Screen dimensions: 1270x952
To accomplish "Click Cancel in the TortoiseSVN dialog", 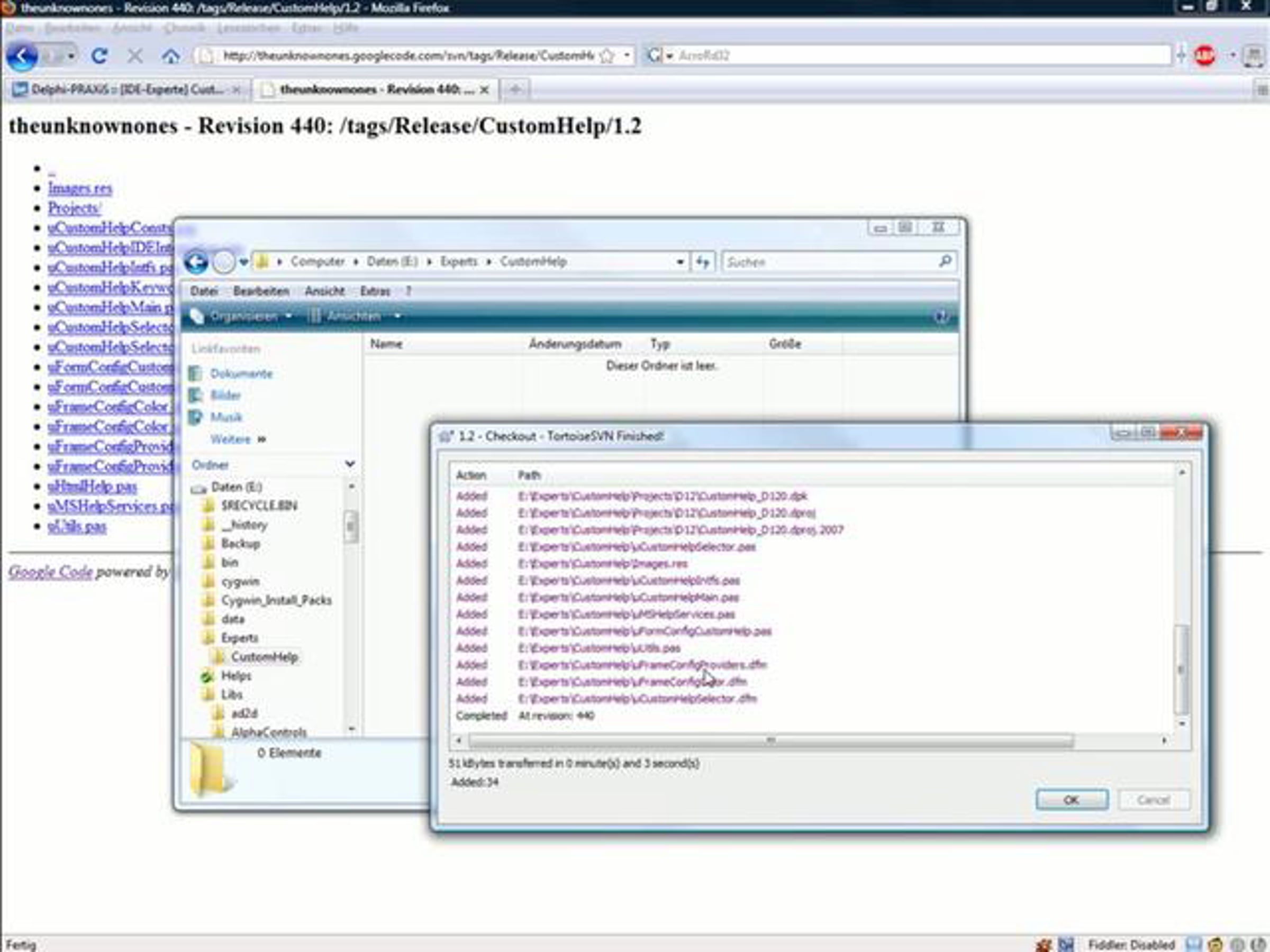I will 1154,800.
